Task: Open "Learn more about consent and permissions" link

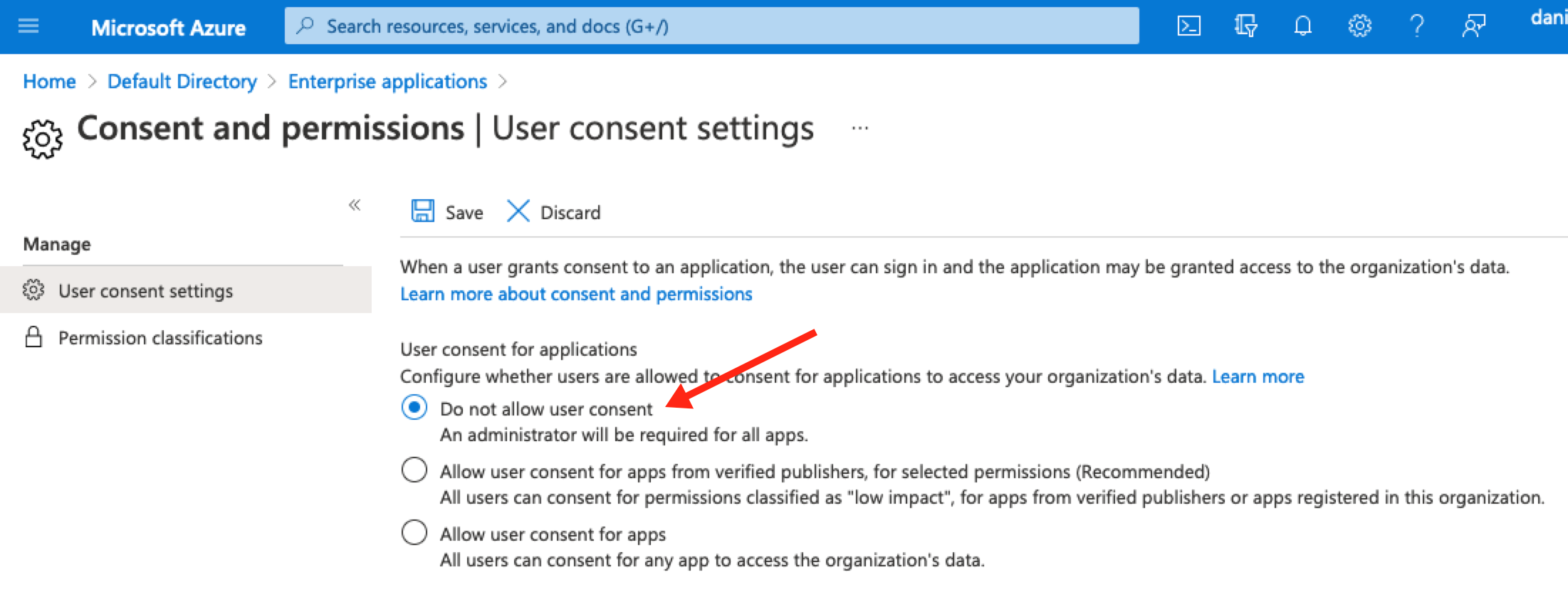Action: tap(575, 294)
